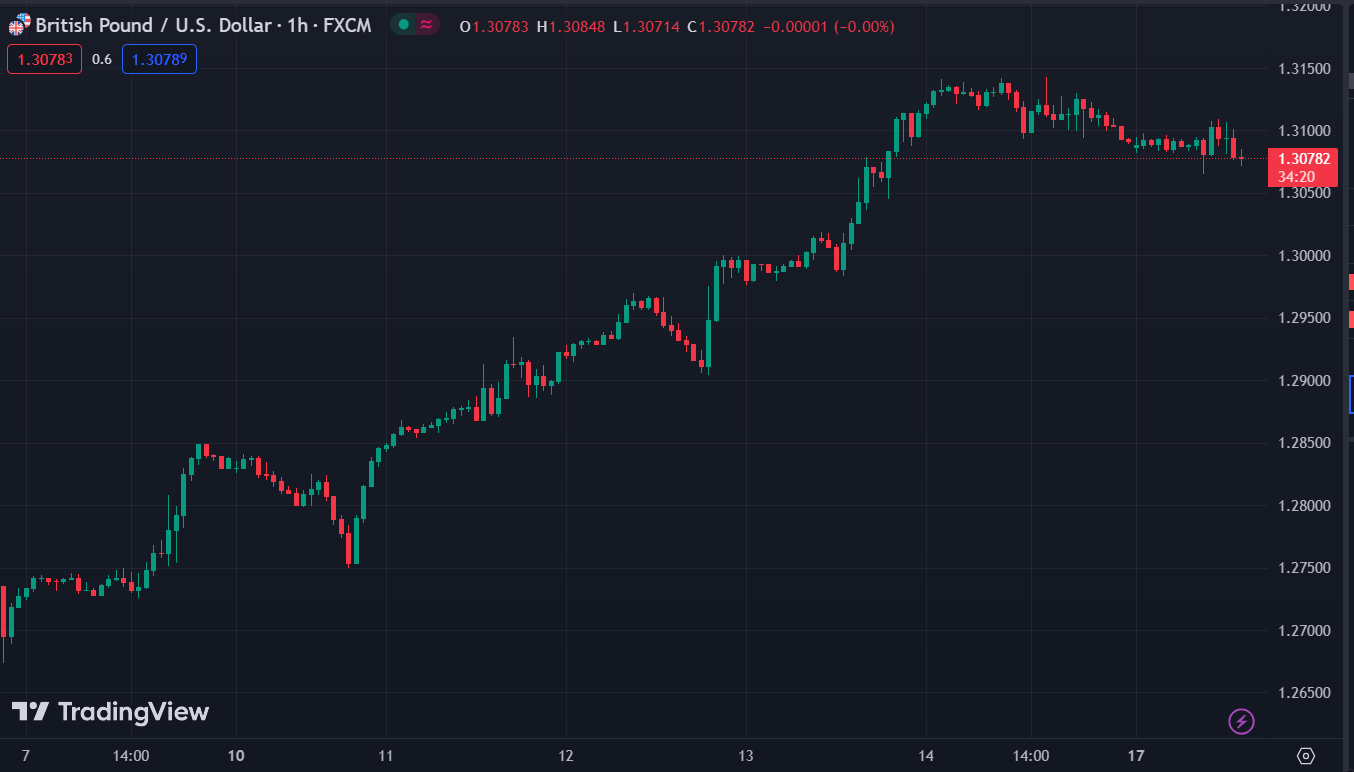Click the red current price label 1.30782

1302,159
